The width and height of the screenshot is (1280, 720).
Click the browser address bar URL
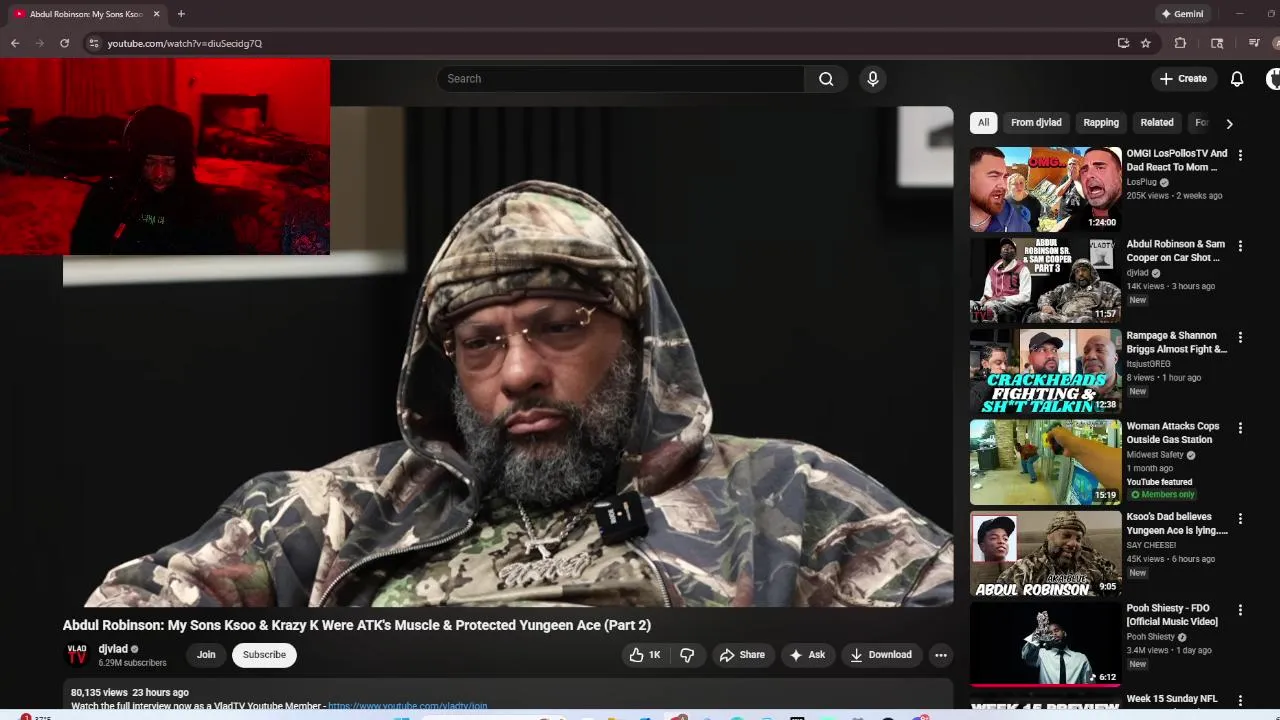185,44
